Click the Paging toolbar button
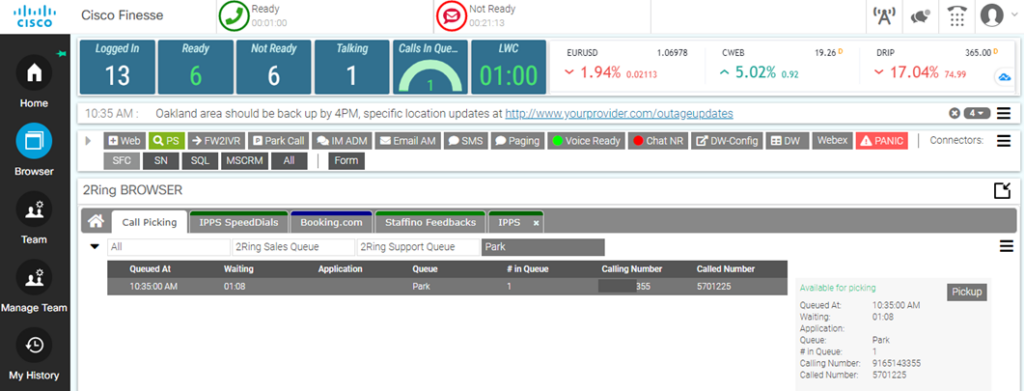Image resolution: width=1024 pixels, height=391 pixels. tap(517, 140)
